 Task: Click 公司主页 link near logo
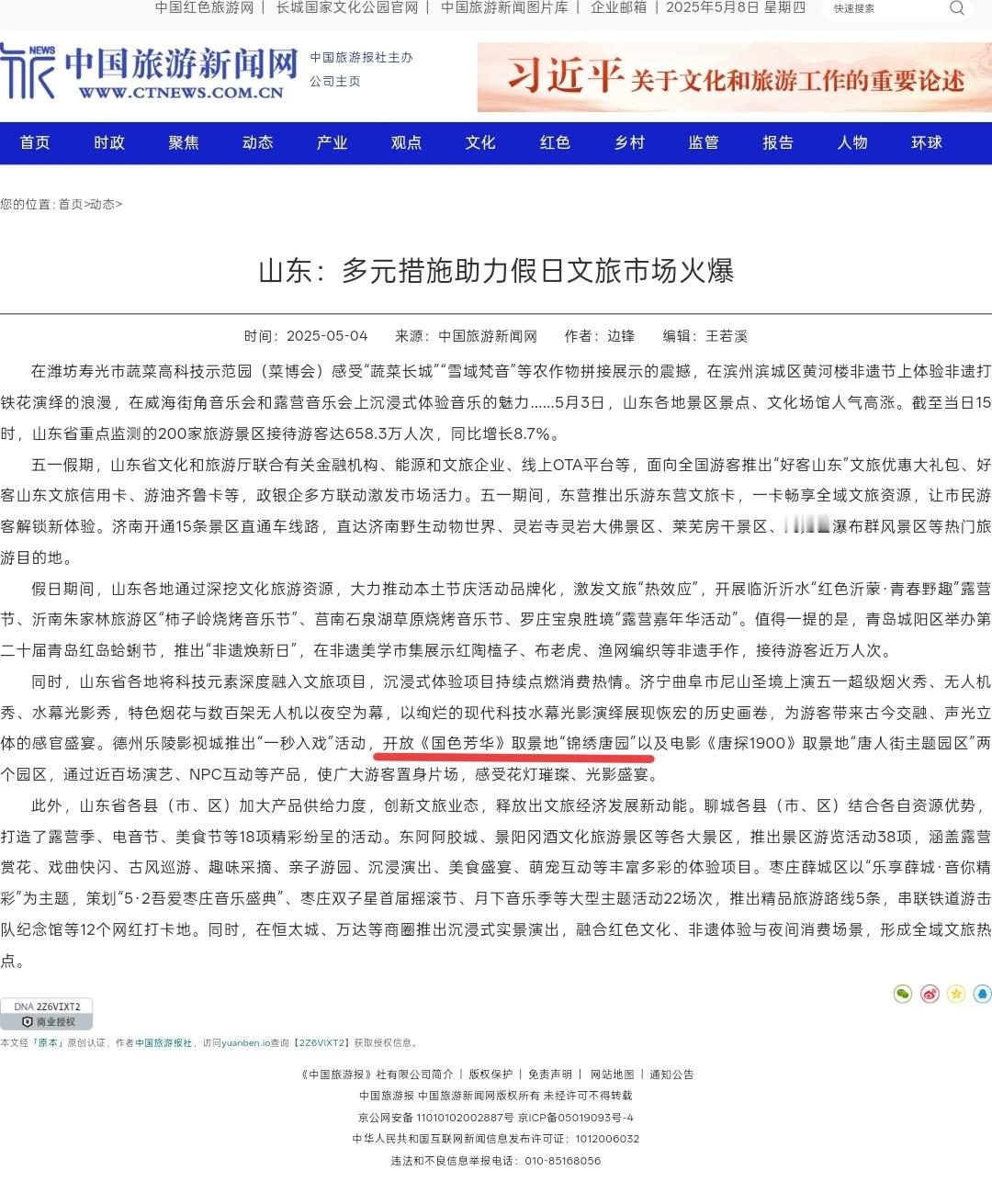point(335,81)
